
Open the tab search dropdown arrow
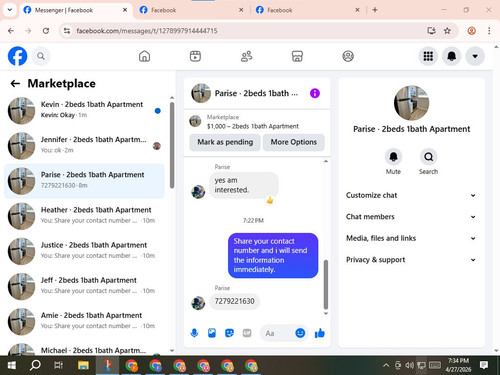tap(10, 10)
